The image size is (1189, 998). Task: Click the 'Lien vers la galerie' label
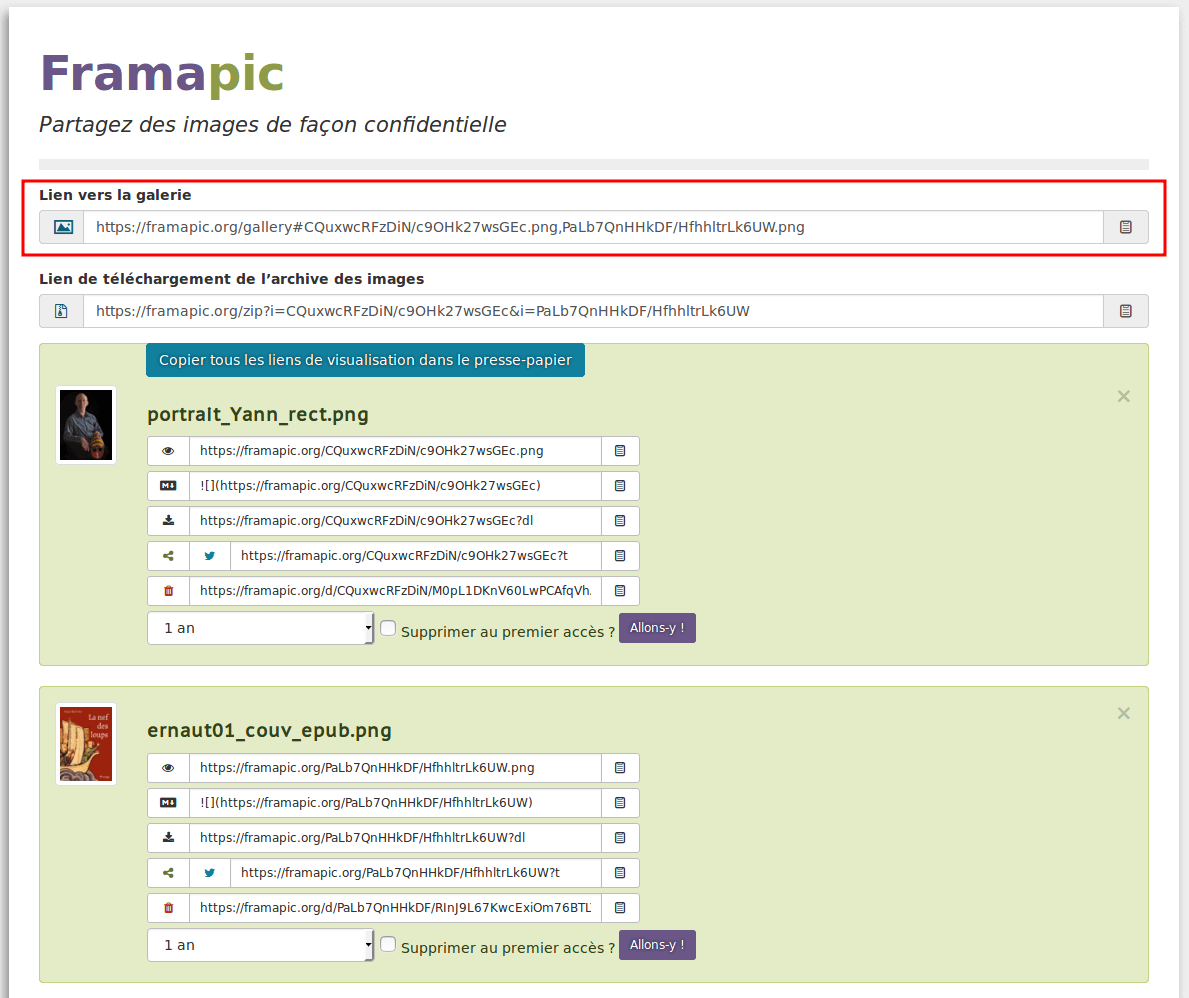tap(115, 195)
